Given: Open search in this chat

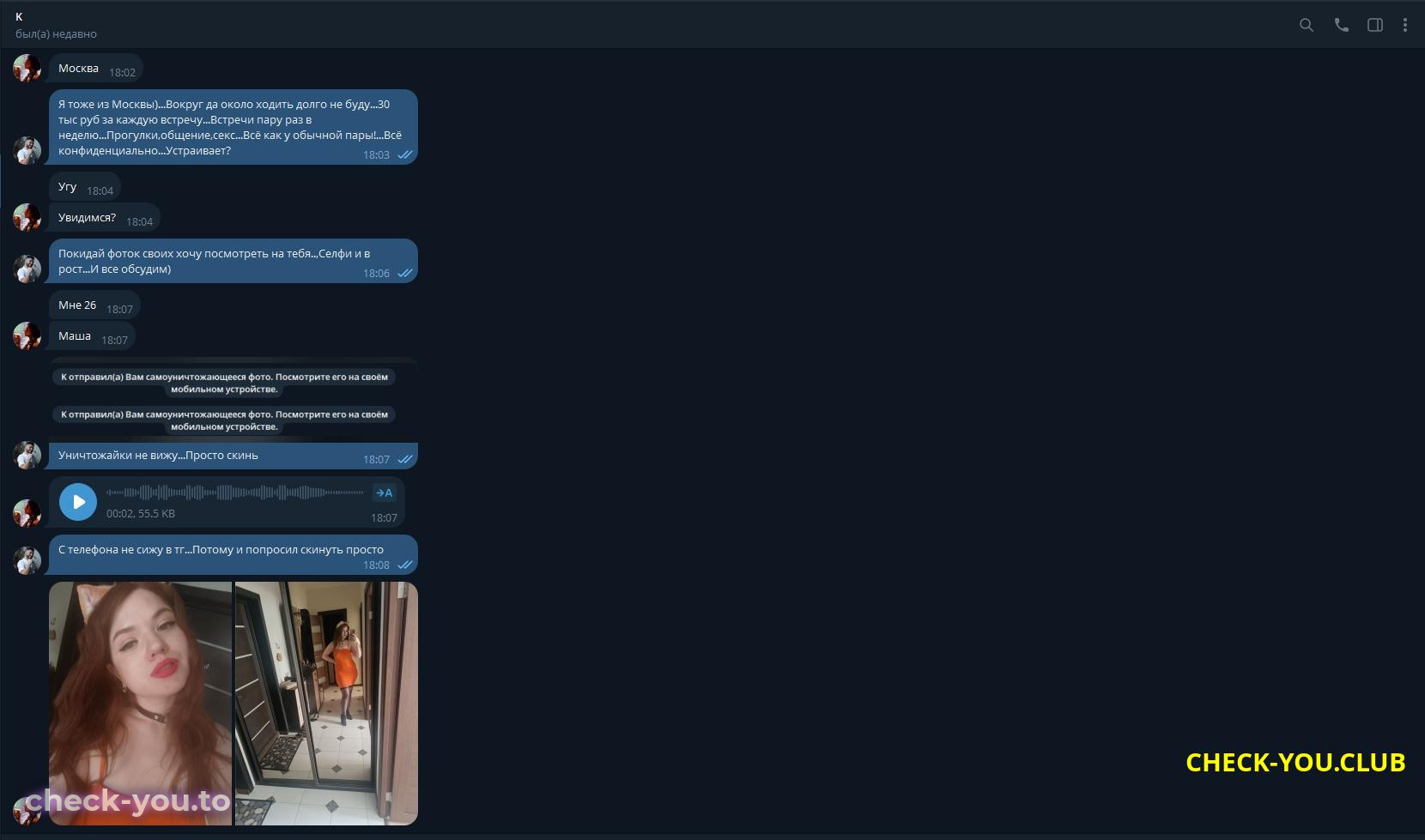Looking at the screenshot, I should [x=1306, y=25].
